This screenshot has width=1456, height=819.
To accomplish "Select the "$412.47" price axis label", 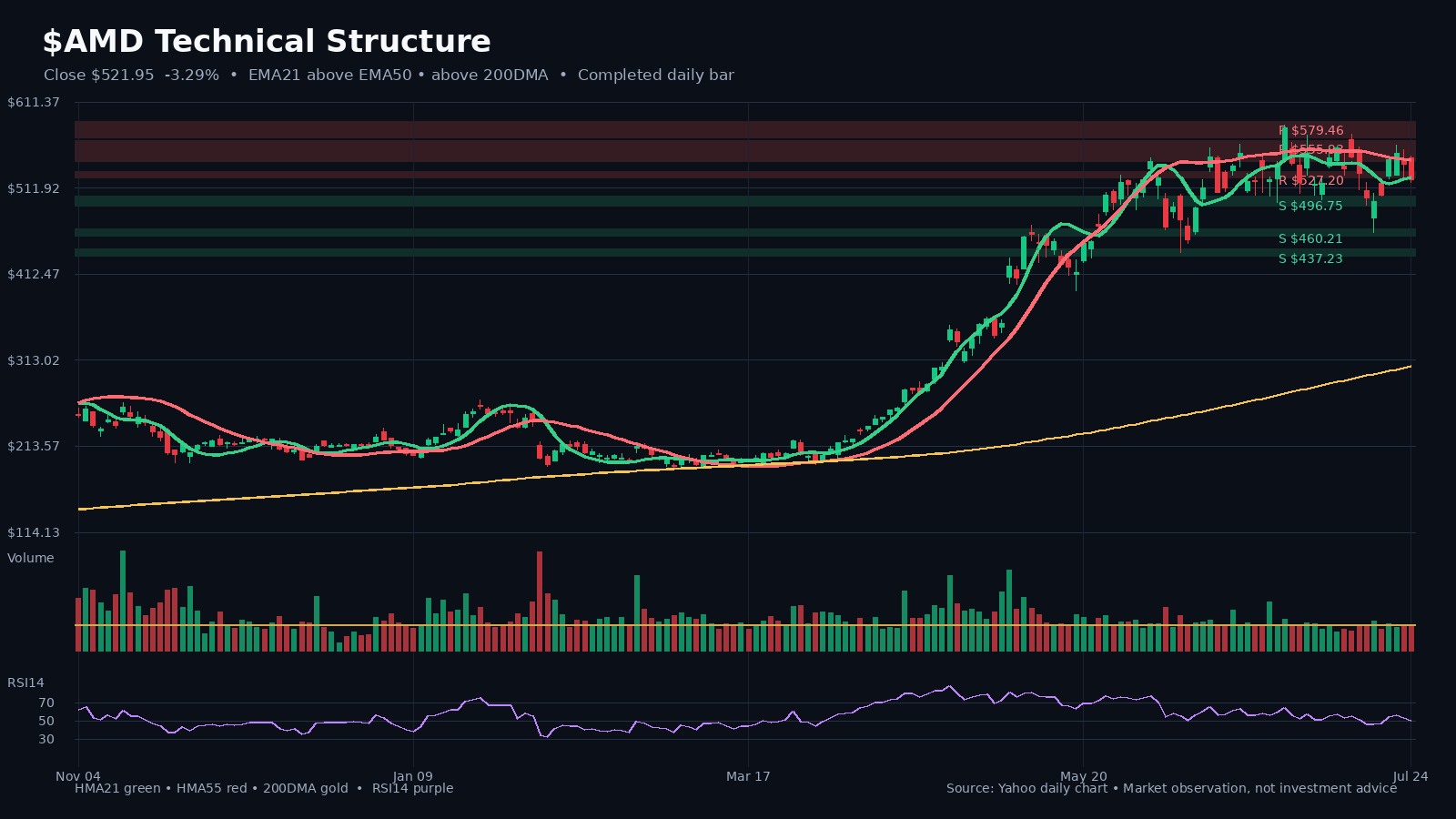I will (34, 274).
